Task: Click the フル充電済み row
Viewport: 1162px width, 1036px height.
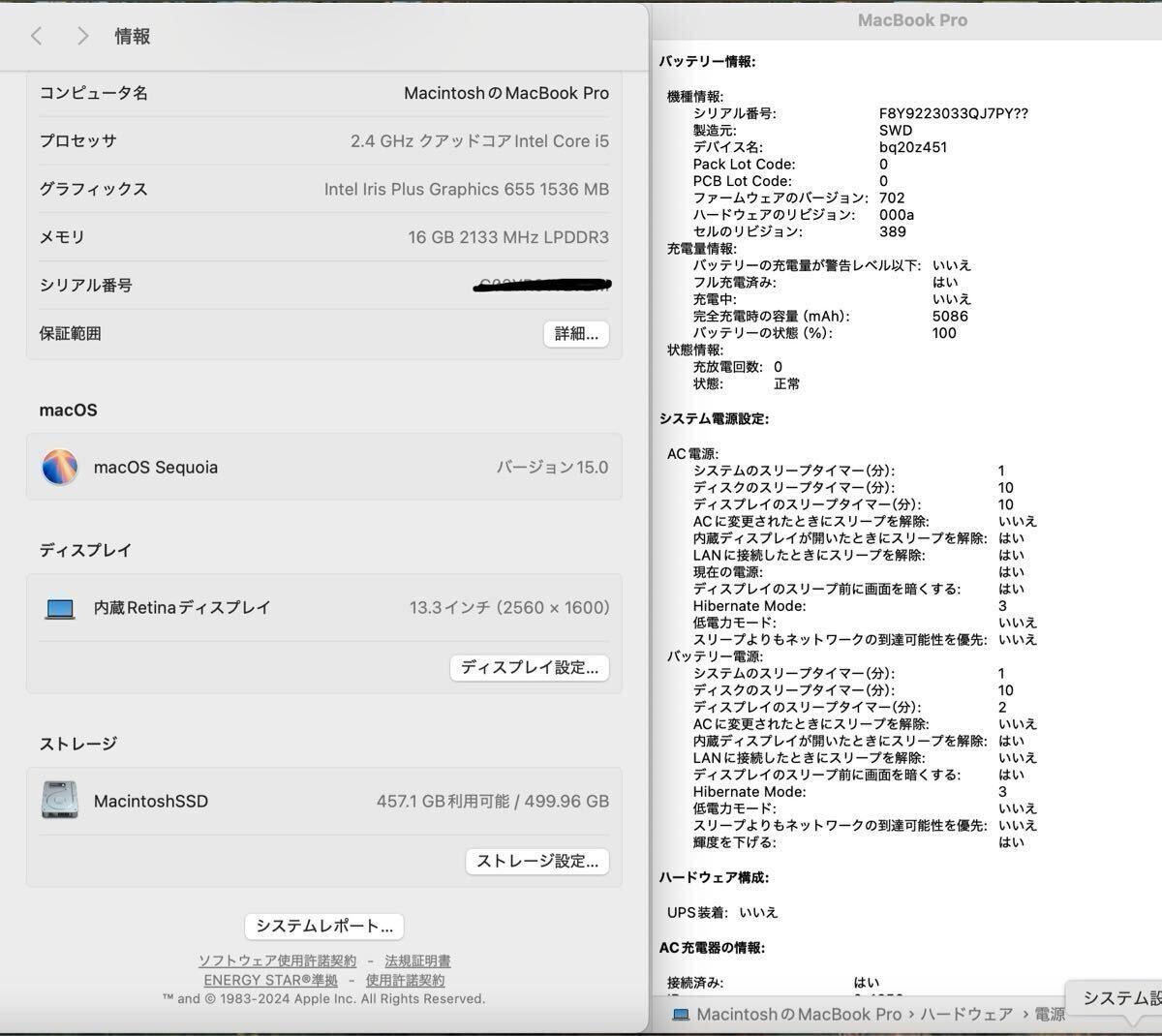Action: point(825,282)
